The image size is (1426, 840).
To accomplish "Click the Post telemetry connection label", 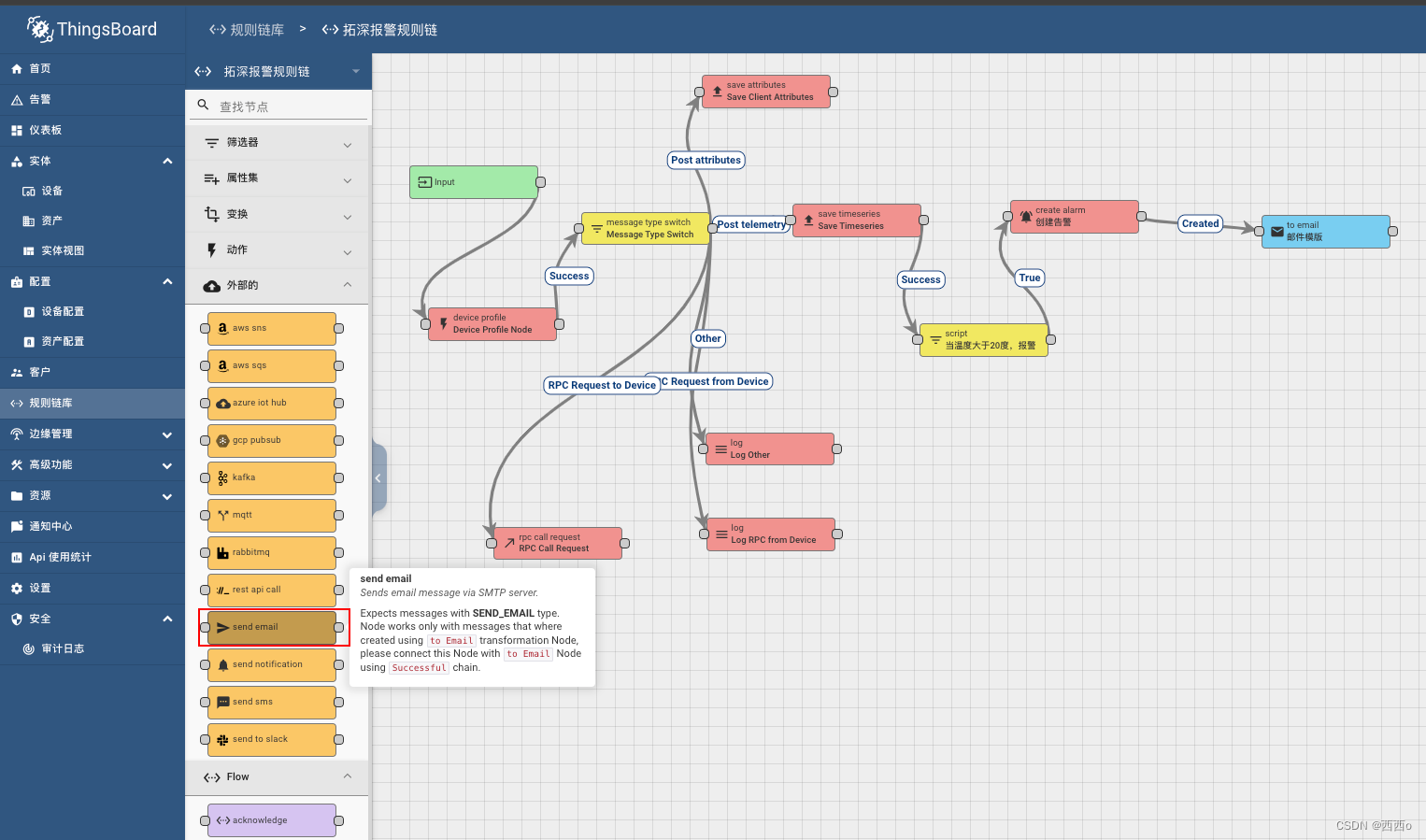I will (x=751, y=224).
